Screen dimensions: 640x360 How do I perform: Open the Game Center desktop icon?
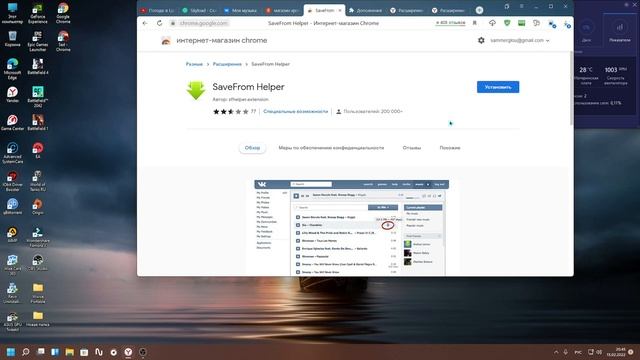(12, 122)
